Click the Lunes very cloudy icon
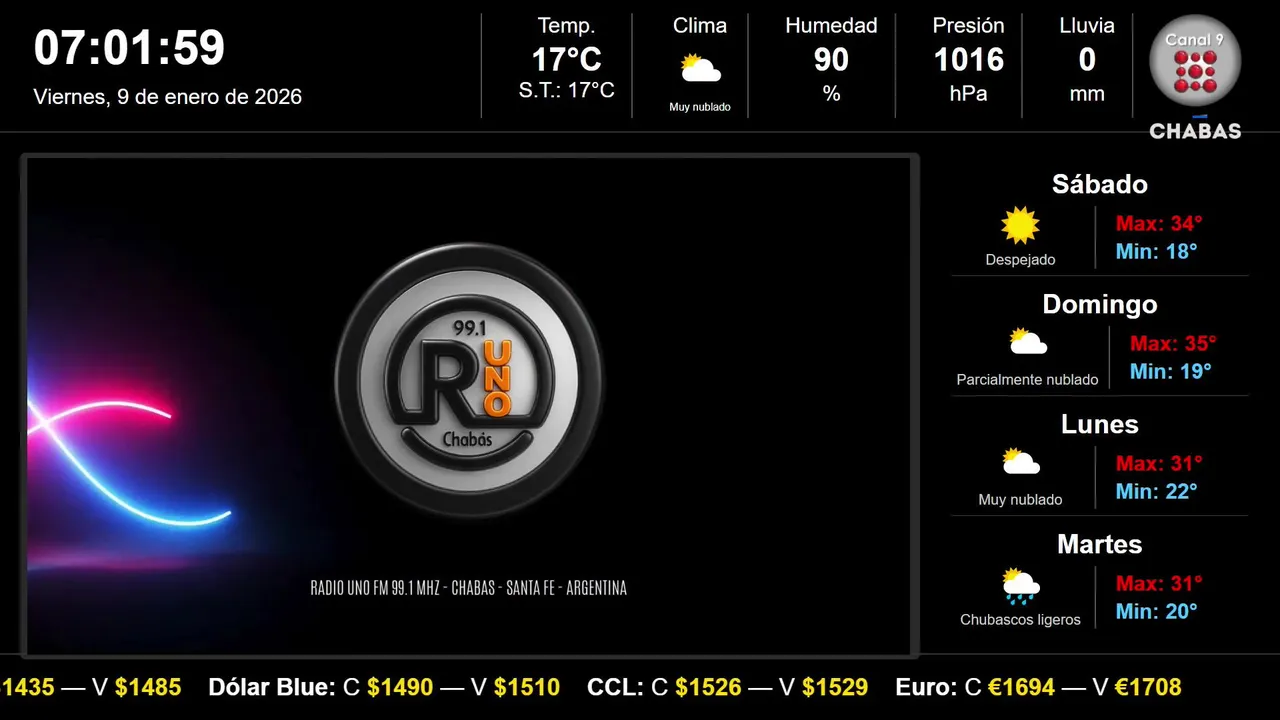This screenshot has height=720, width=1280. [x=1020, y=462]
